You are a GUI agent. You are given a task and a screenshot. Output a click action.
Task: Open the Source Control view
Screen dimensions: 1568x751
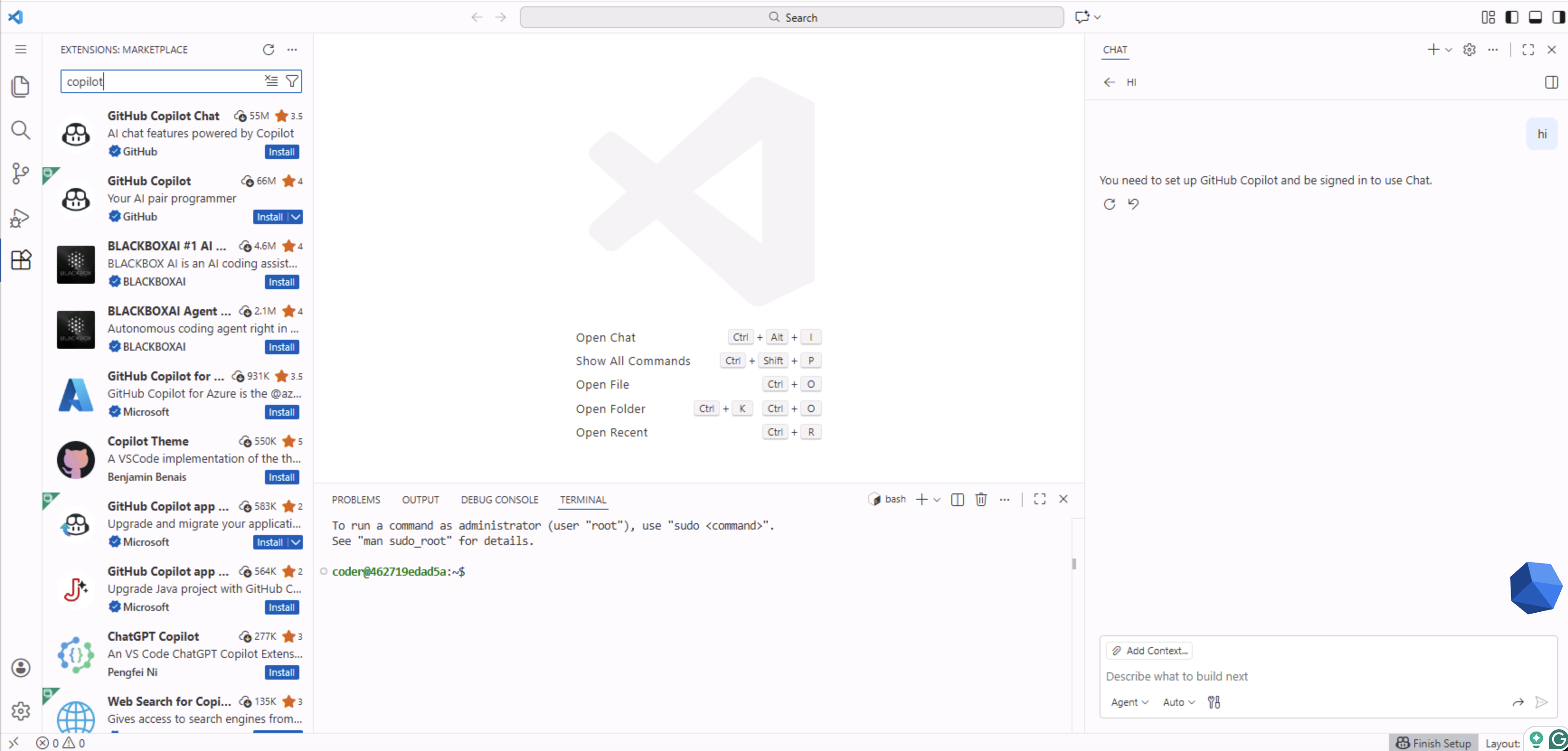21,174
